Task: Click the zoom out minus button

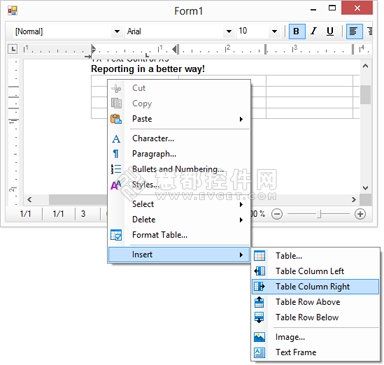Action: [x=277, y=214]
